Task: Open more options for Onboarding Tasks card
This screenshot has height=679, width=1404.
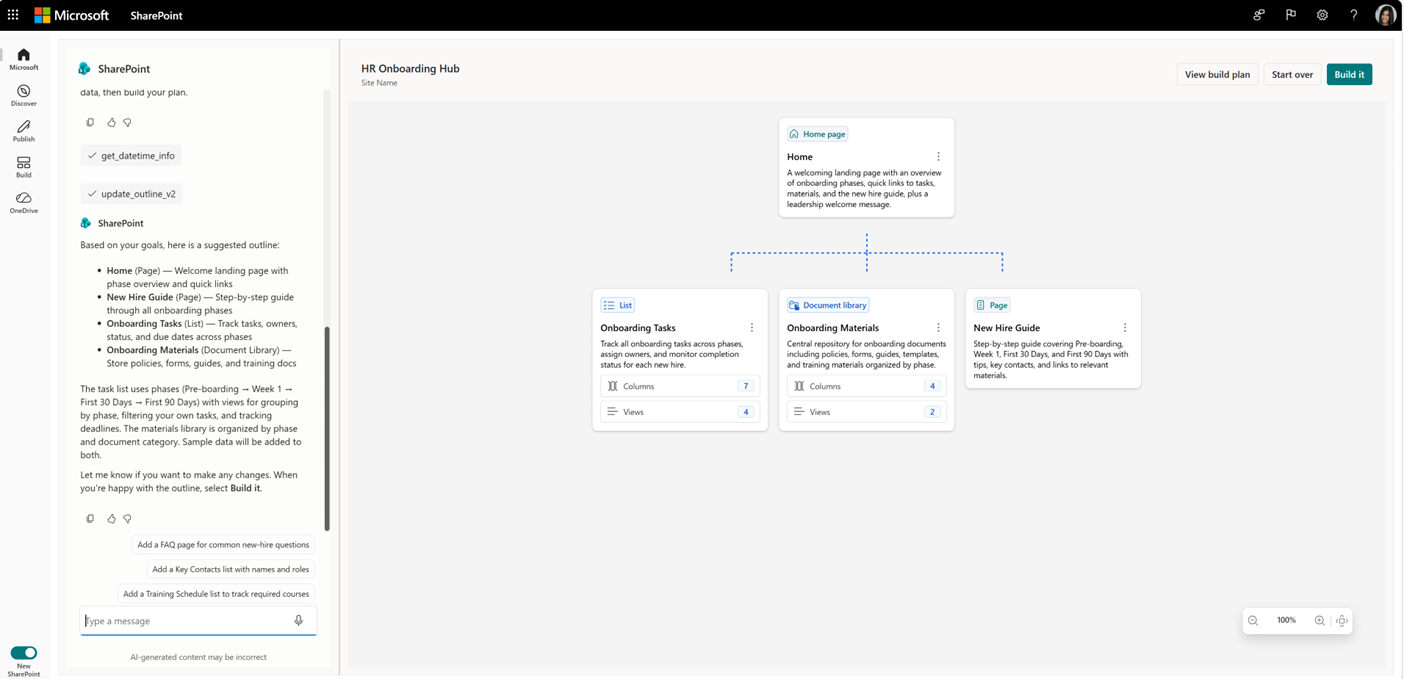Action: pos(752,328)
